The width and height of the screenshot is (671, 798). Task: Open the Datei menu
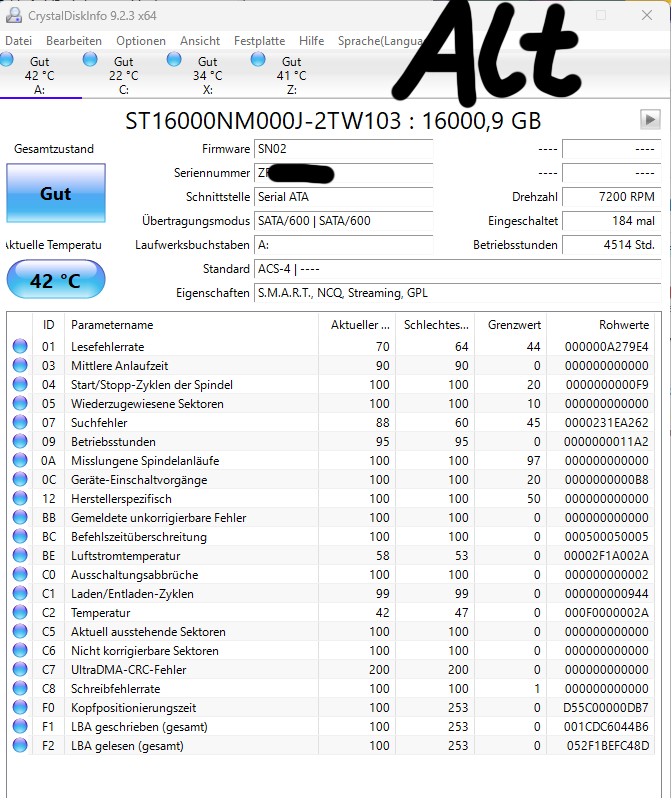click(x=18, y=41)
